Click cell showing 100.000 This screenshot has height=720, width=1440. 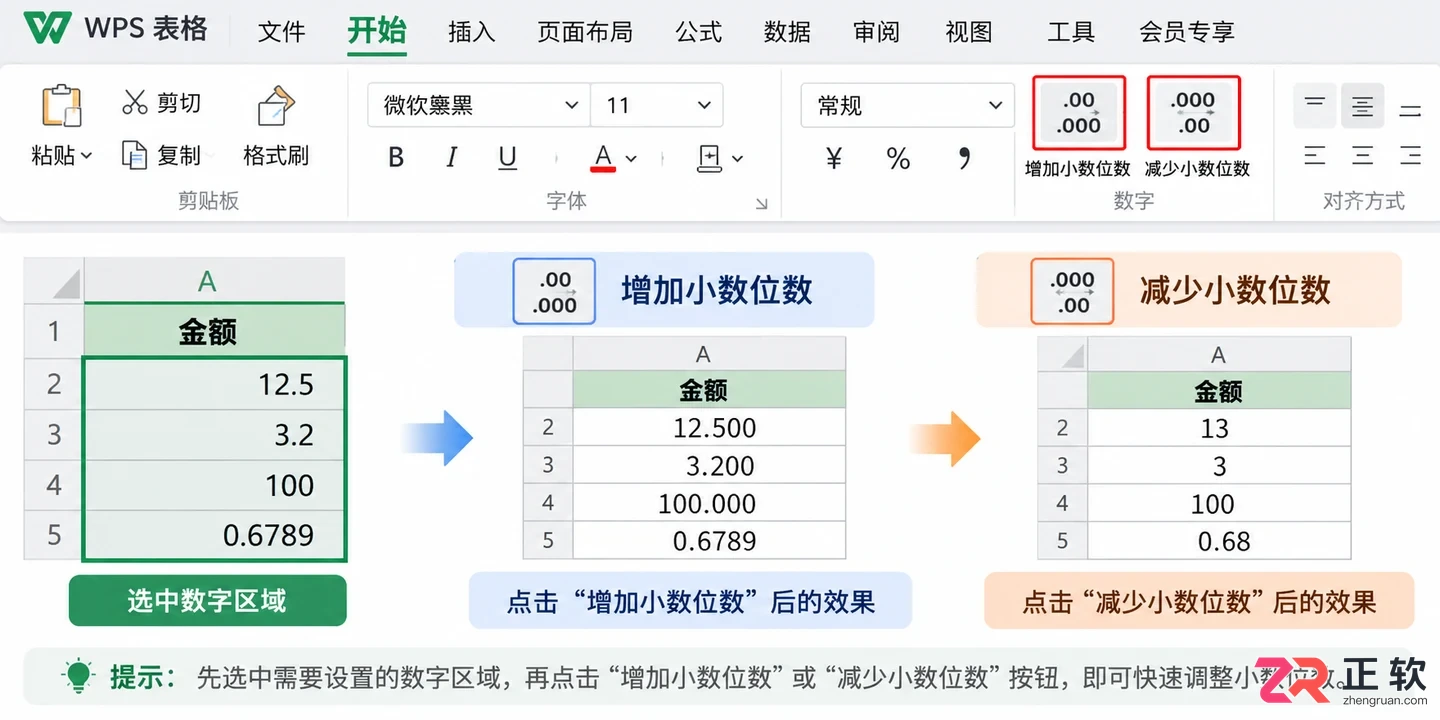point(709,504)
